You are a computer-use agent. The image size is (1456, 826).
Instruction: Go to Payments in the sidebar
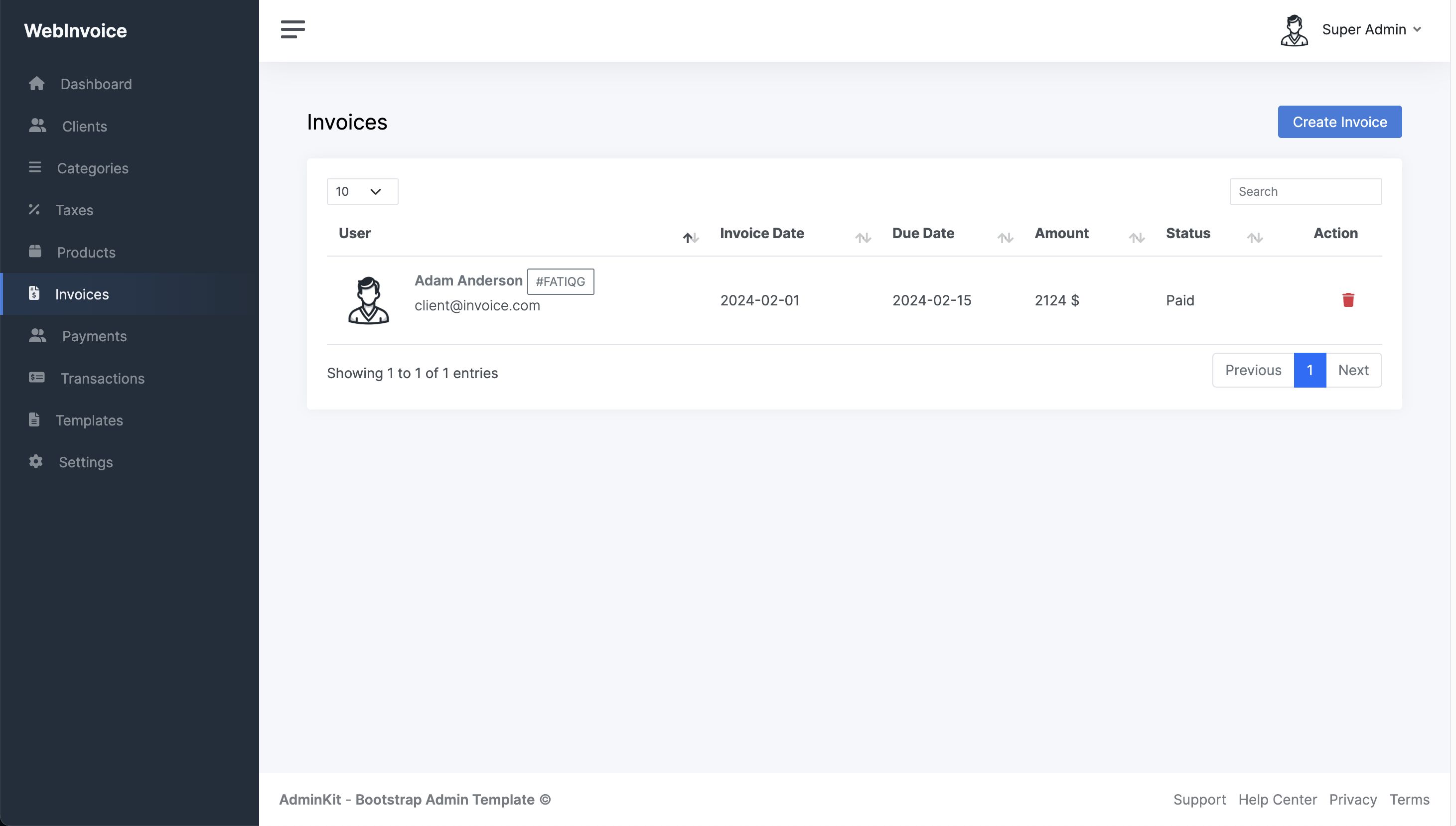(x=94, y=336)
